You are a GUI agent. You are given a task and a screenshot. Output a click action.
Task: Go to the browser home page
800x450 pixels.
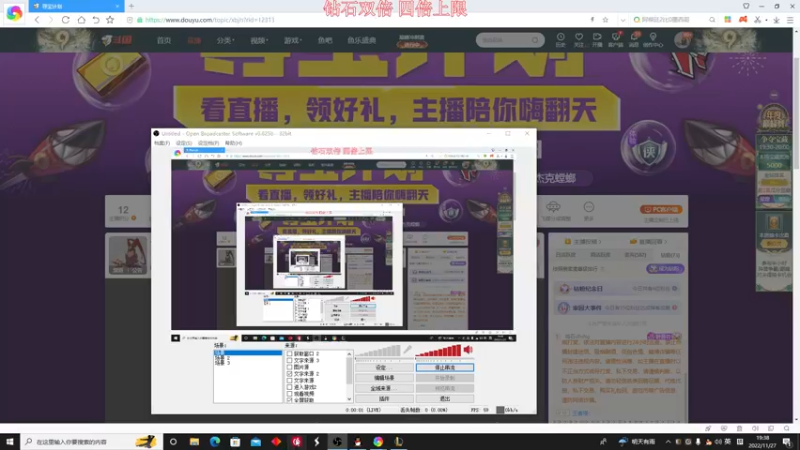pos(81,20)
